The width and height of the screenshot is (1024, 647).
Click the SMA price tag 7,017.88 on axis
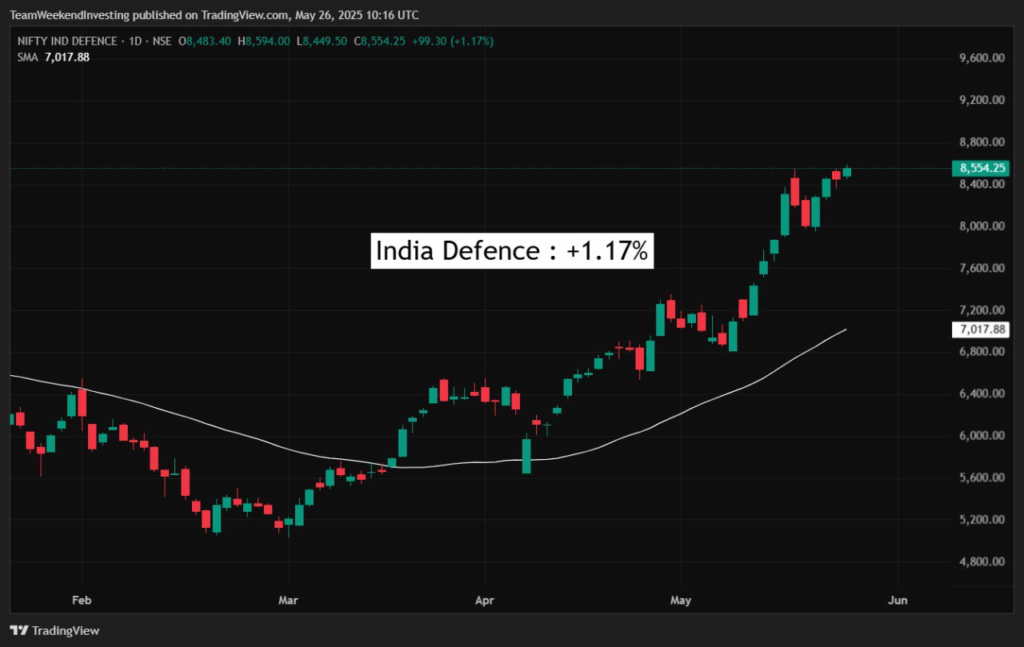pos(981,330)
